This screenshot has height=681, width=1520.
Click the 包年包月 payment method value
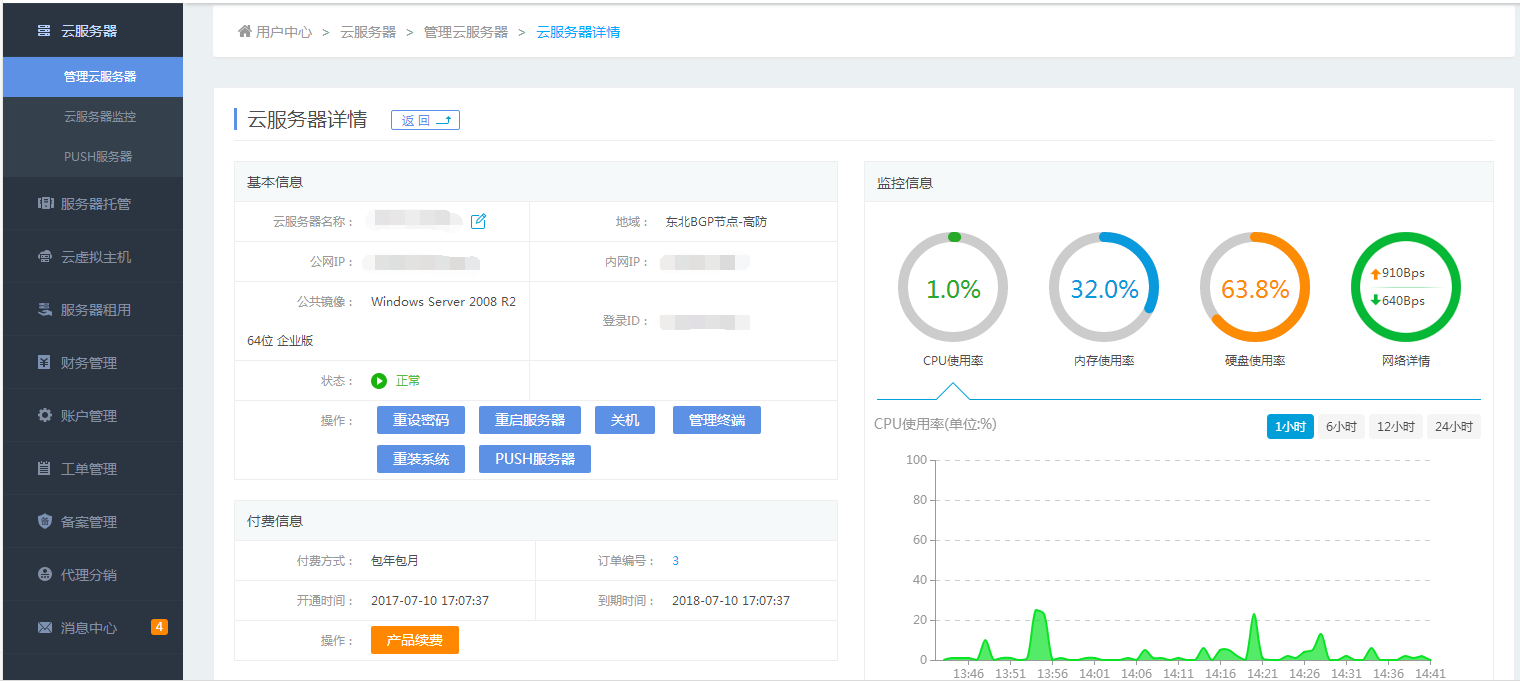(x=395, y=561)
